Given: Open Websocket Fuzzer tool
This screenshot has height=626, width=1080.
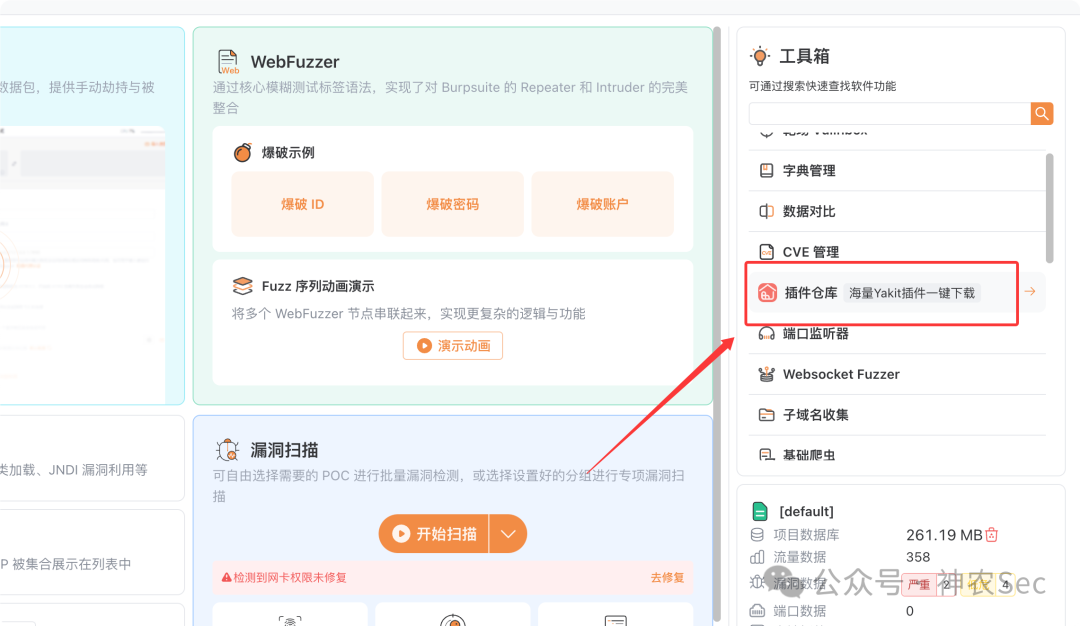Looking at the screenshot, I should pyautogui.click(x=897, y=375).
